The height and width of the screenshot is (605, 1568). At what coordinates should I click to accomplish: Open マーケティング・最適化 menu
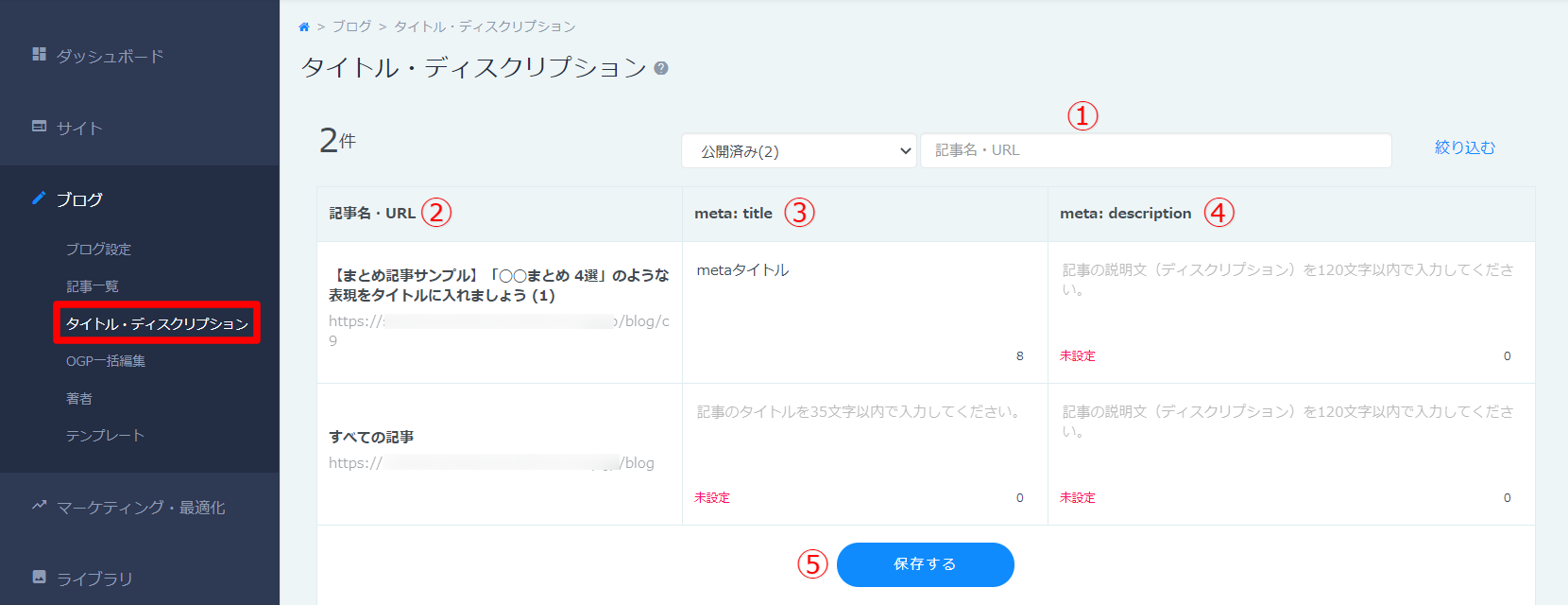tap(141, 508)
